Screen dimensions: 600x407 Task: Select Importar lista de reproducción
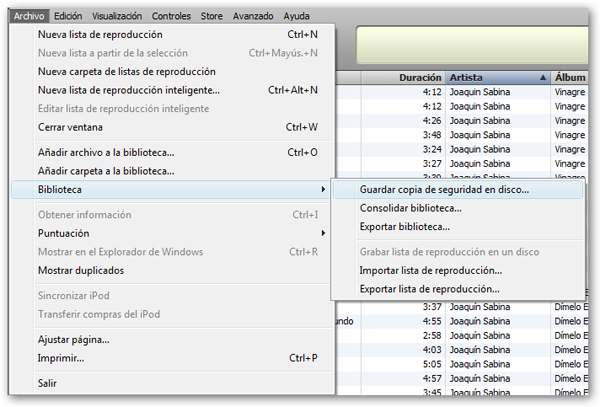pyautogui.click(x=430, y=270)
